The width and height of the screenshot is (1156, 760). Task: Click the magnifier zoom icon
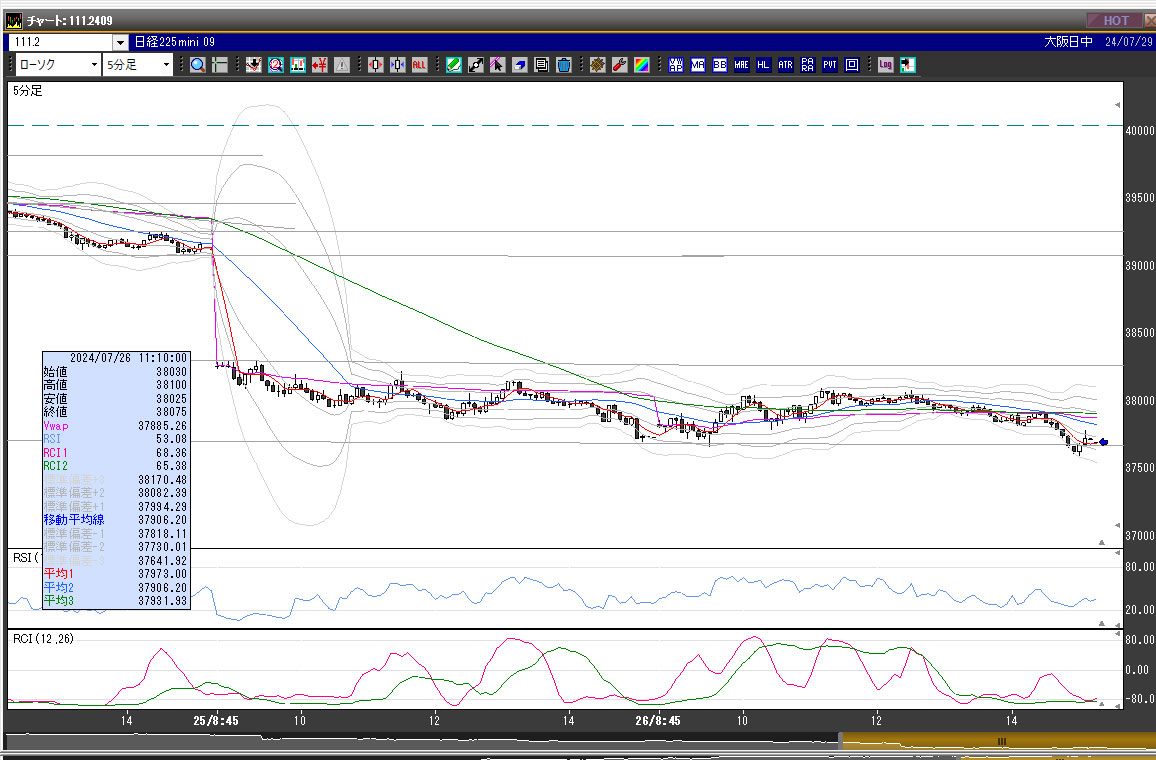198,65
